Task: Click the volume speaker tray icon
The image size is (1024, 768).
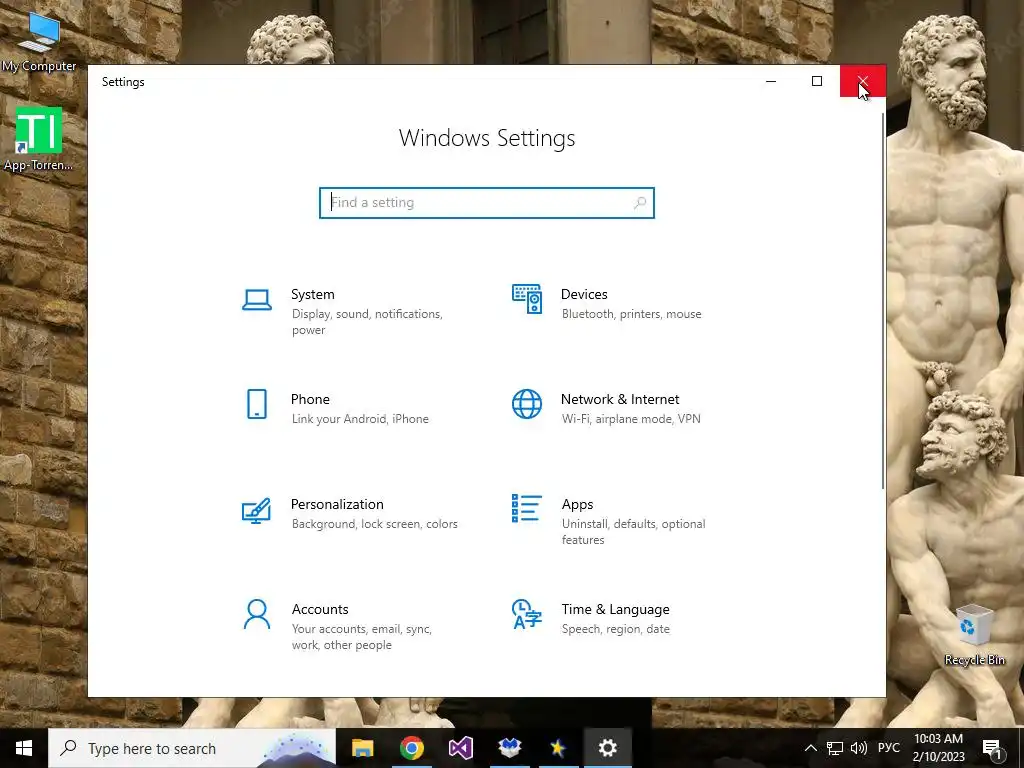Action: [859, 748]
